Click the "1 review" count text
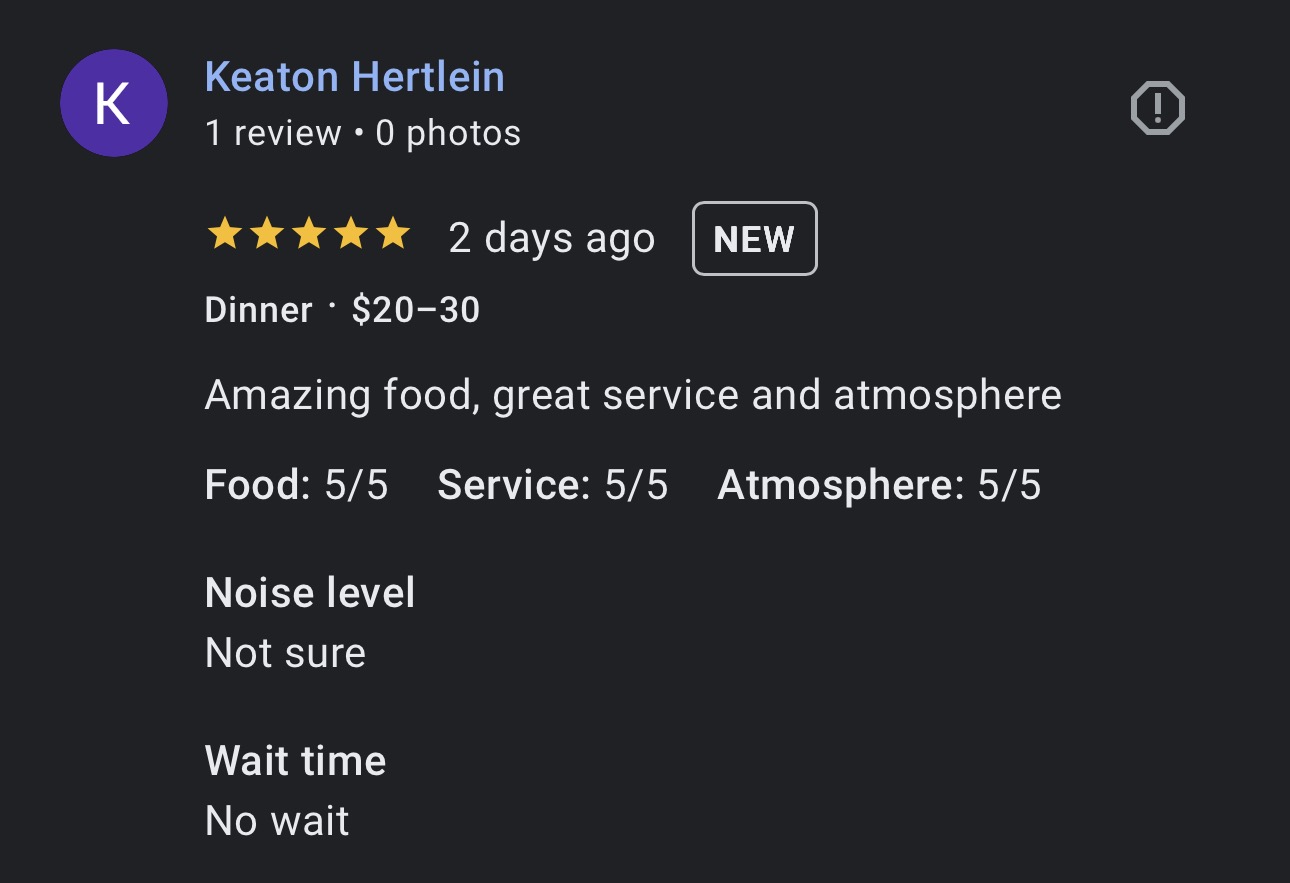1290x883 pixels. [272, 133]
